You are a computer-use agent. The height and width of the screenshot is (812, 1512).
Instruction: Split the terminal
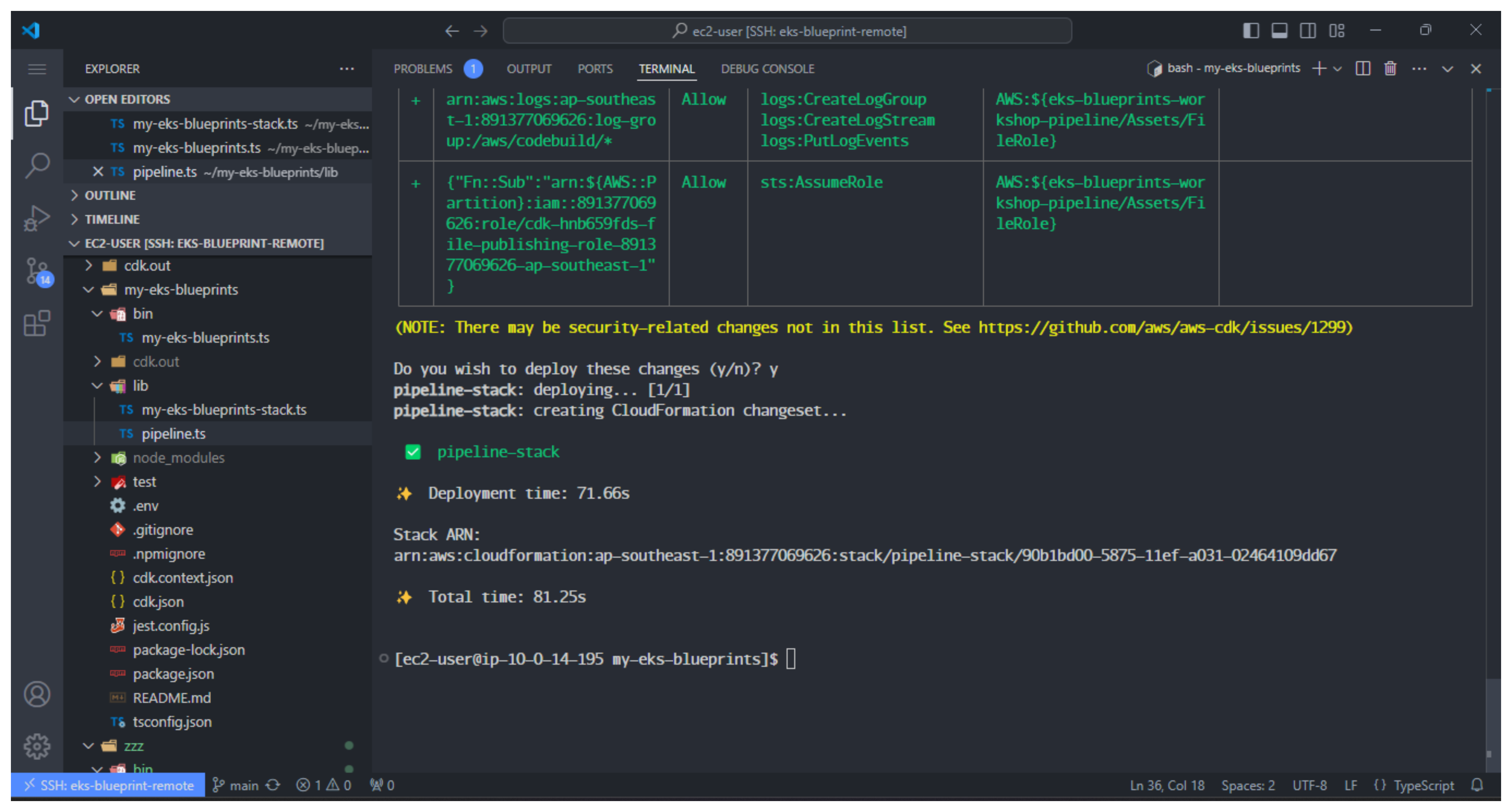[x=1363, y=69]
